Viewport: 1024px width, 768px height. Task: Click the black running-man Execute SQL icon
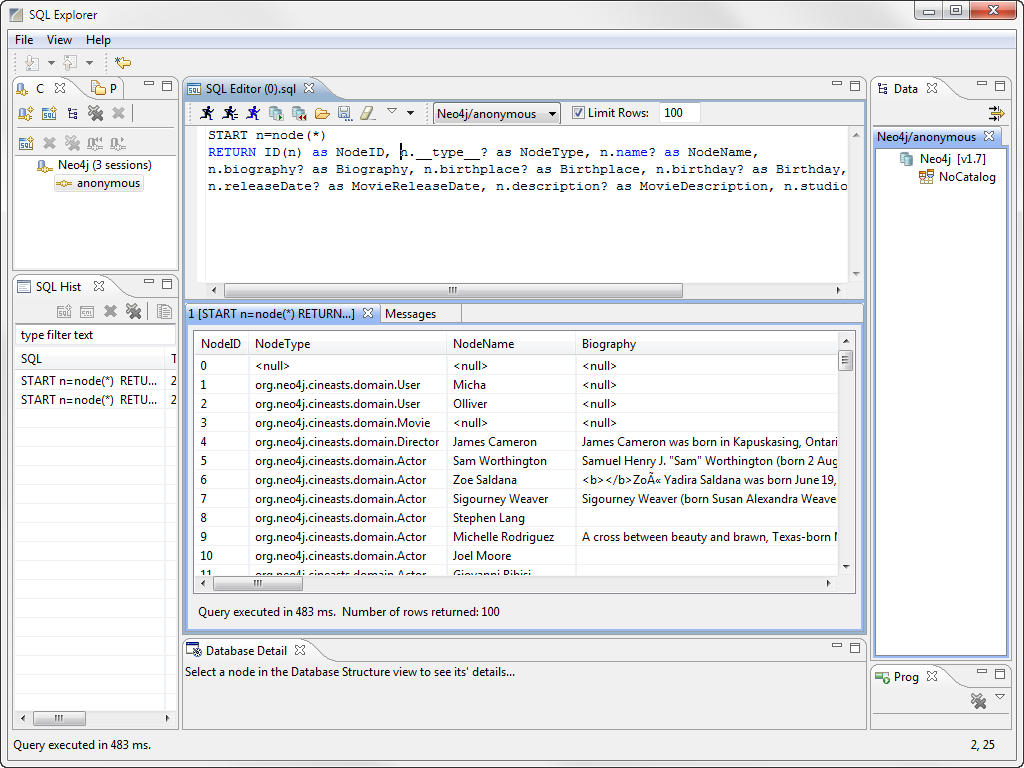207,113
